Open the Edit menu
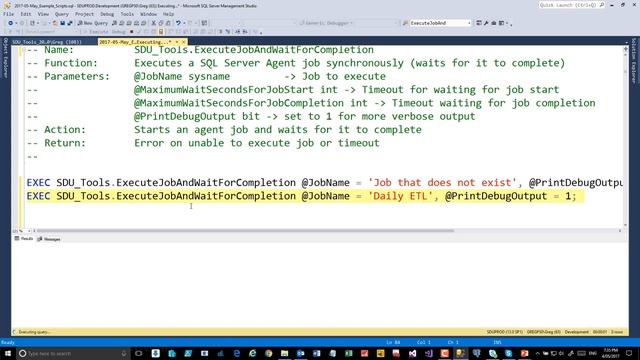This screenshot has height=360, width=640. 26,14
